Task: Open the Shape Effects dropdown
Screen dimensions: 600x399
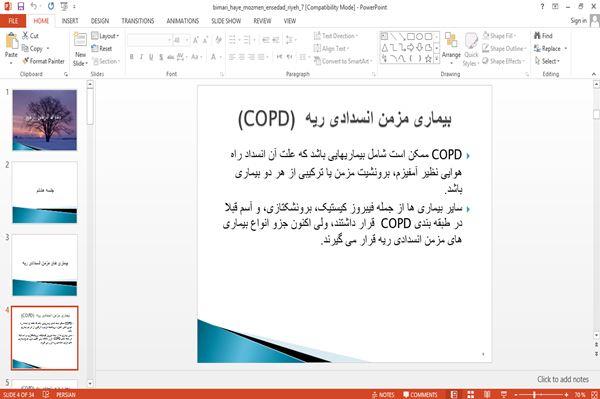Action: [504, 61]
